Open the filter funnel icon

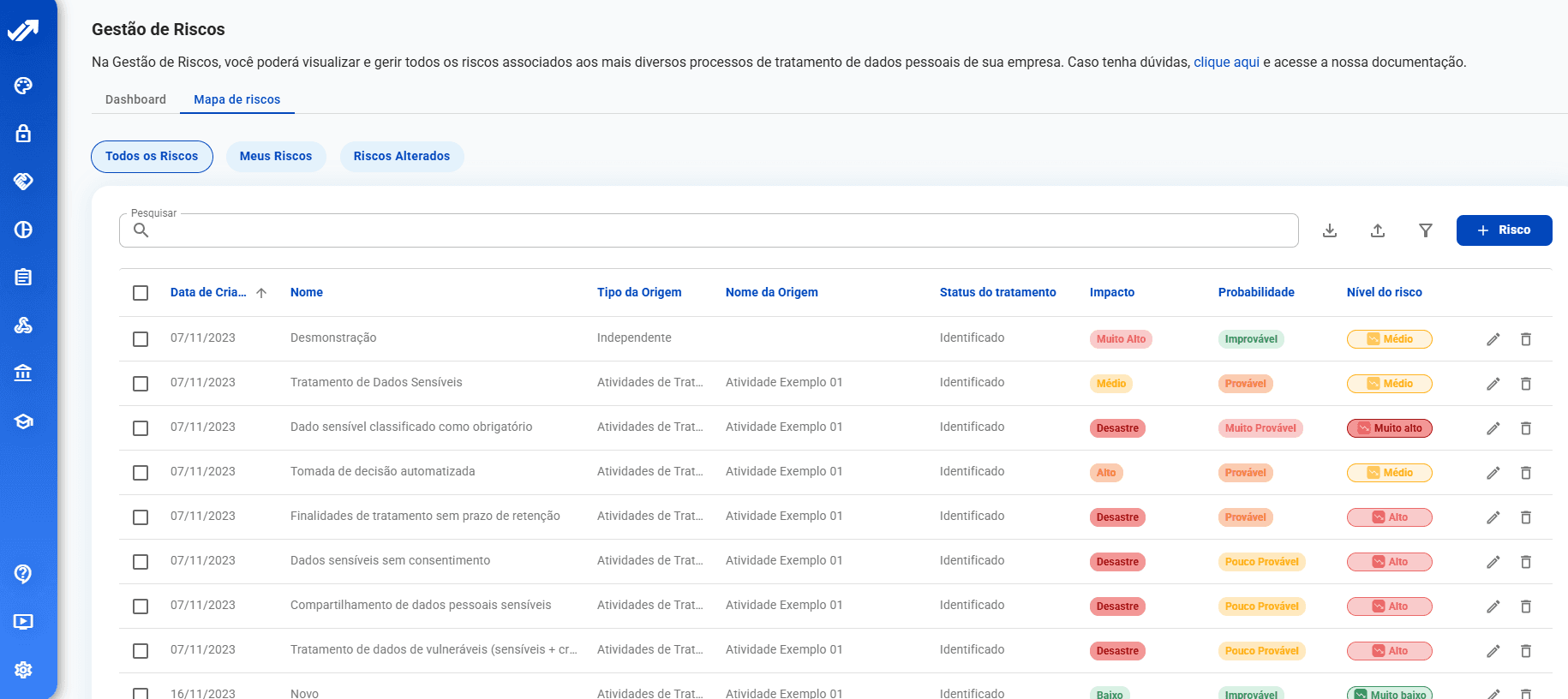point(1426,230)
